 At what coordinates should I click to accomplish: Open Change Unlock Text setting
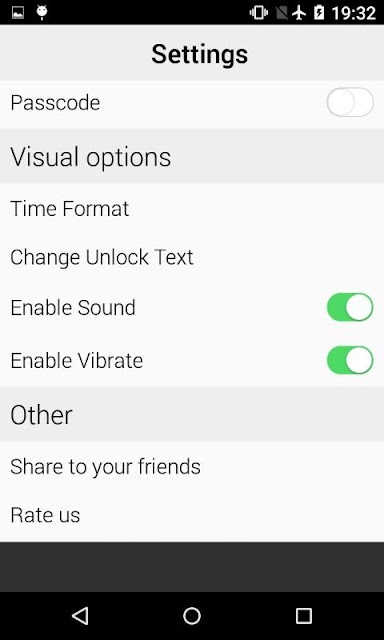point(192,258)
